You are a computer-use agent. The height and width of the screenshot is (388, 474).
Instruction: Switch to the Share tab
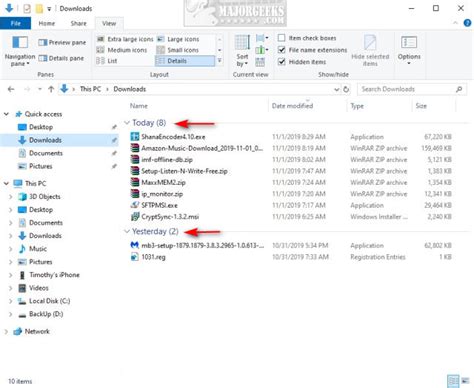(79, 23)
